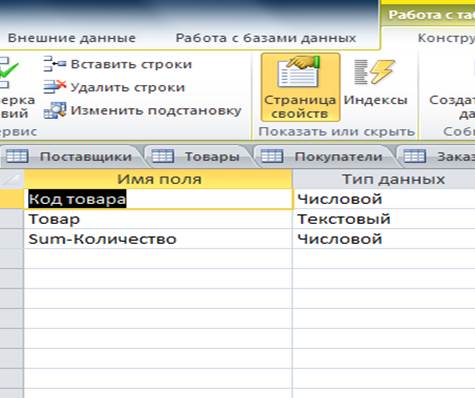Viewport: 475px width, 398px height.
Task: Click the row selector for Sum-Количество
Action: point(12,239)
